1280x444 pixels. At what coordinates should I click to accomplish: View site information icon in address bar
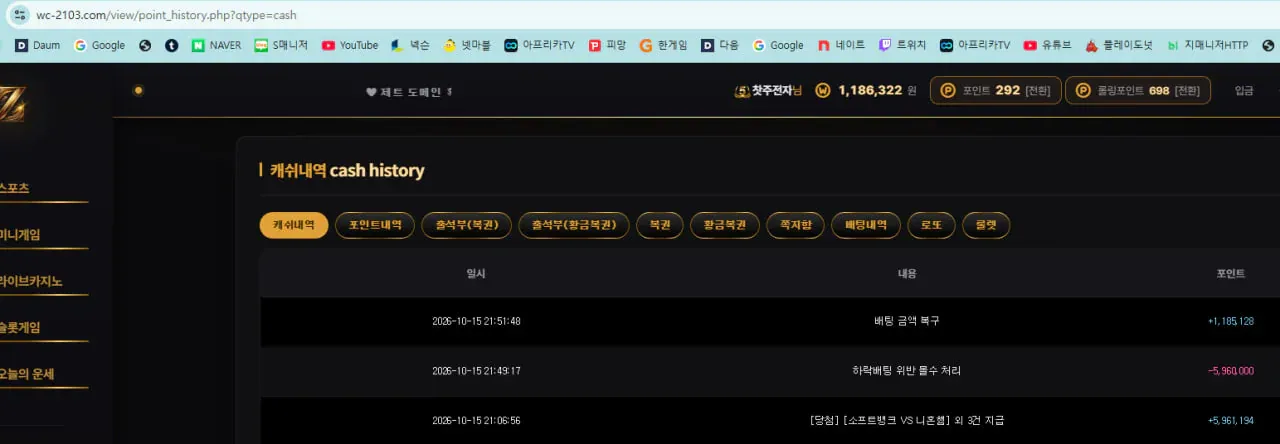20,15
